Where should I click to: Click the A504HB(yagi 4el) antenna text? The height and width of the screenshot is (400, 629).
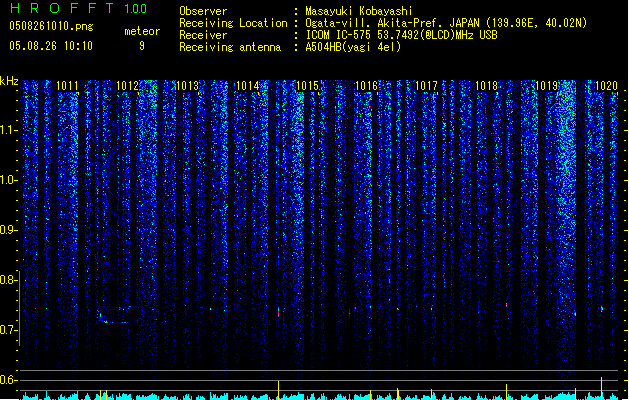tap(353, 47)
